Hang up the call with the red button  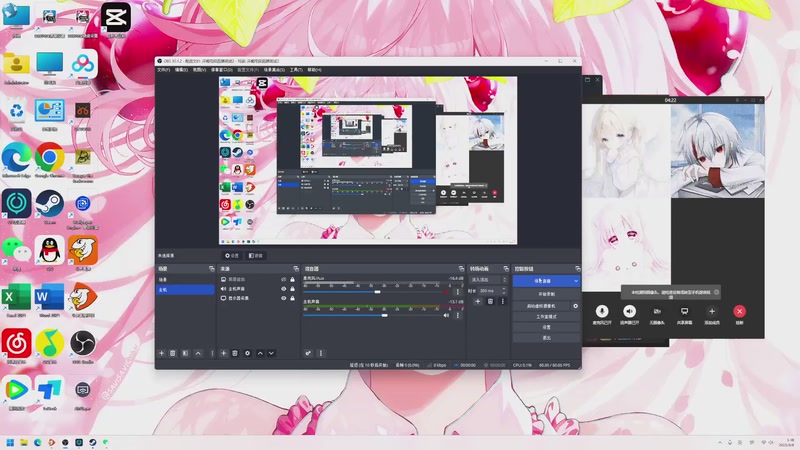tap(739, 311)
